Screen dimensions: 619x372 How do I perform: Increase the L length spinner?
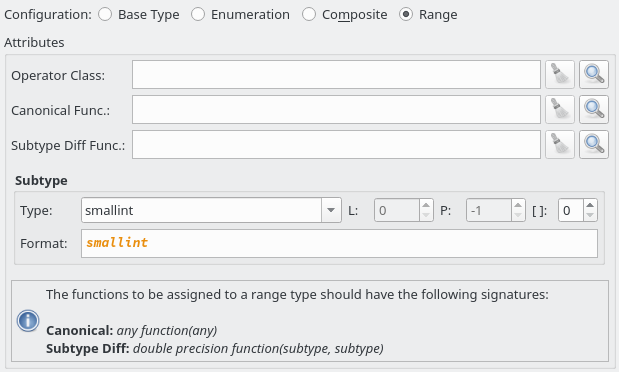click(426, 205)
